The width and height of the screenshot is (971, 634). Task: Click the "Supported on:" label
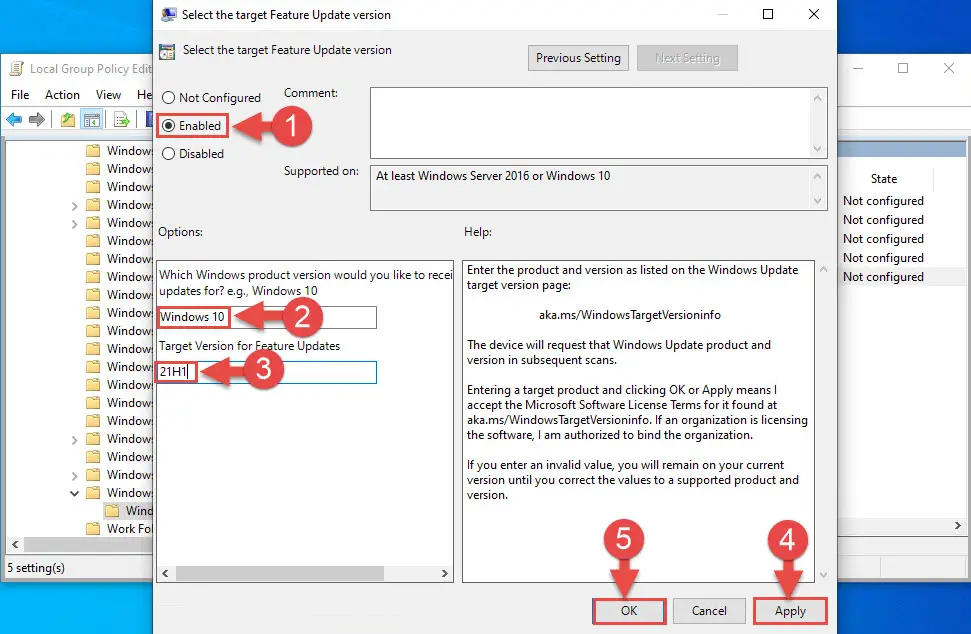pyautogui.click(x=321, y=171)
